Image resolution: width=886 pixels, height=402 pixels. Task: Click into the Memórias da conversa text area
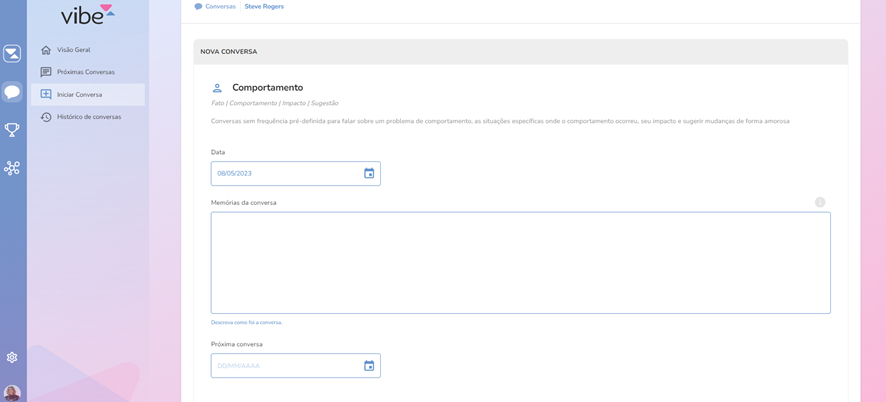[520, 262]
